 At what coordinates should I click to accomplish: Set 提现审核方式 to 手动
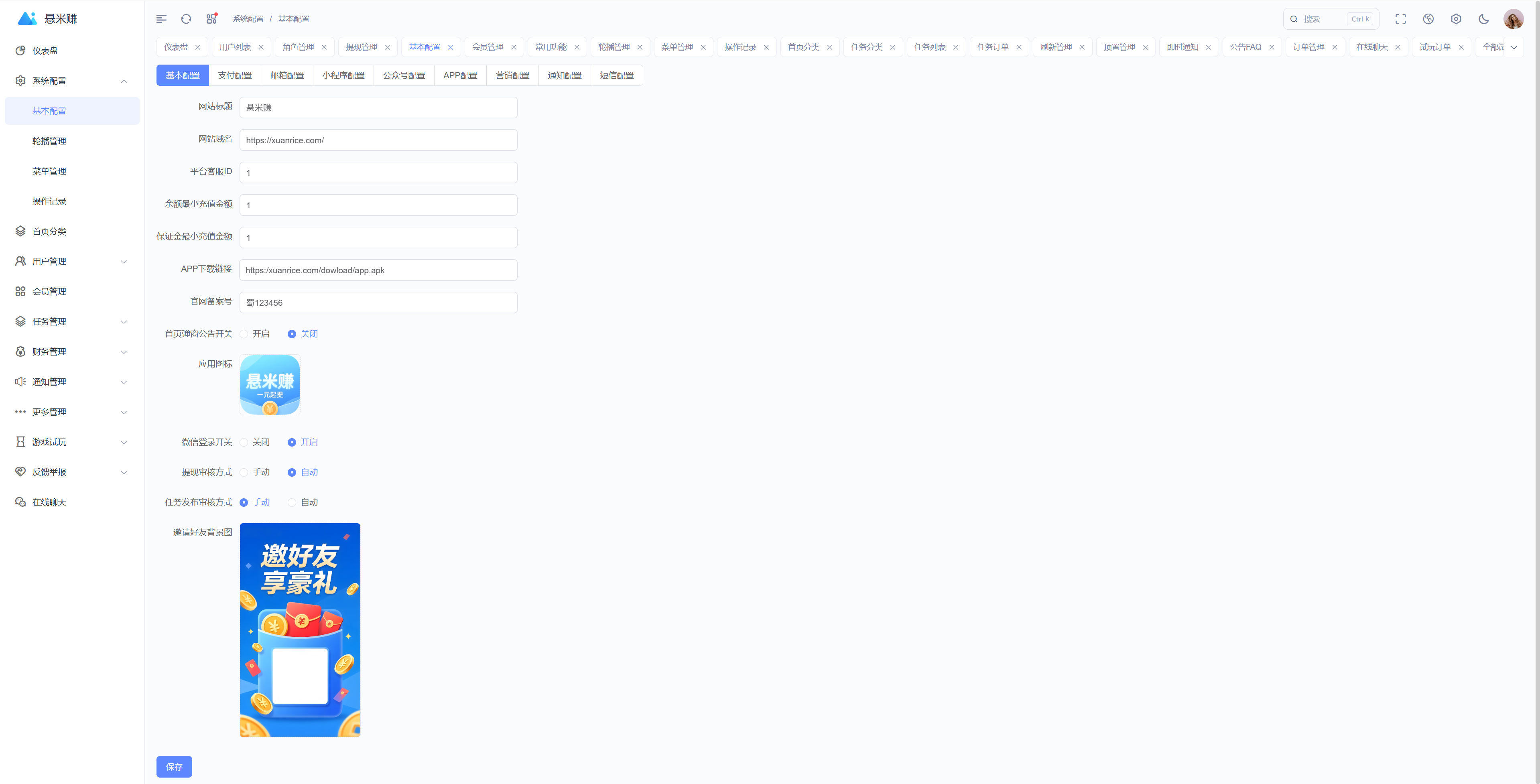coord(244,472)
